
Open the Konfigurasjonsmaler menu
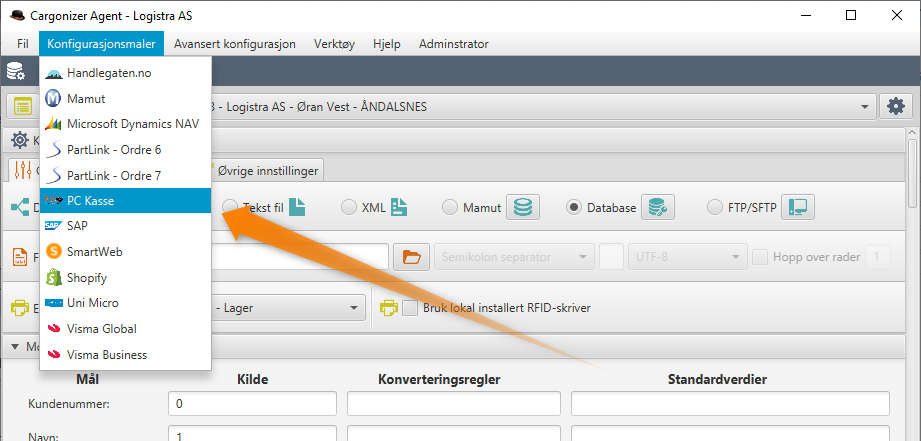click(x=102, y=44)
